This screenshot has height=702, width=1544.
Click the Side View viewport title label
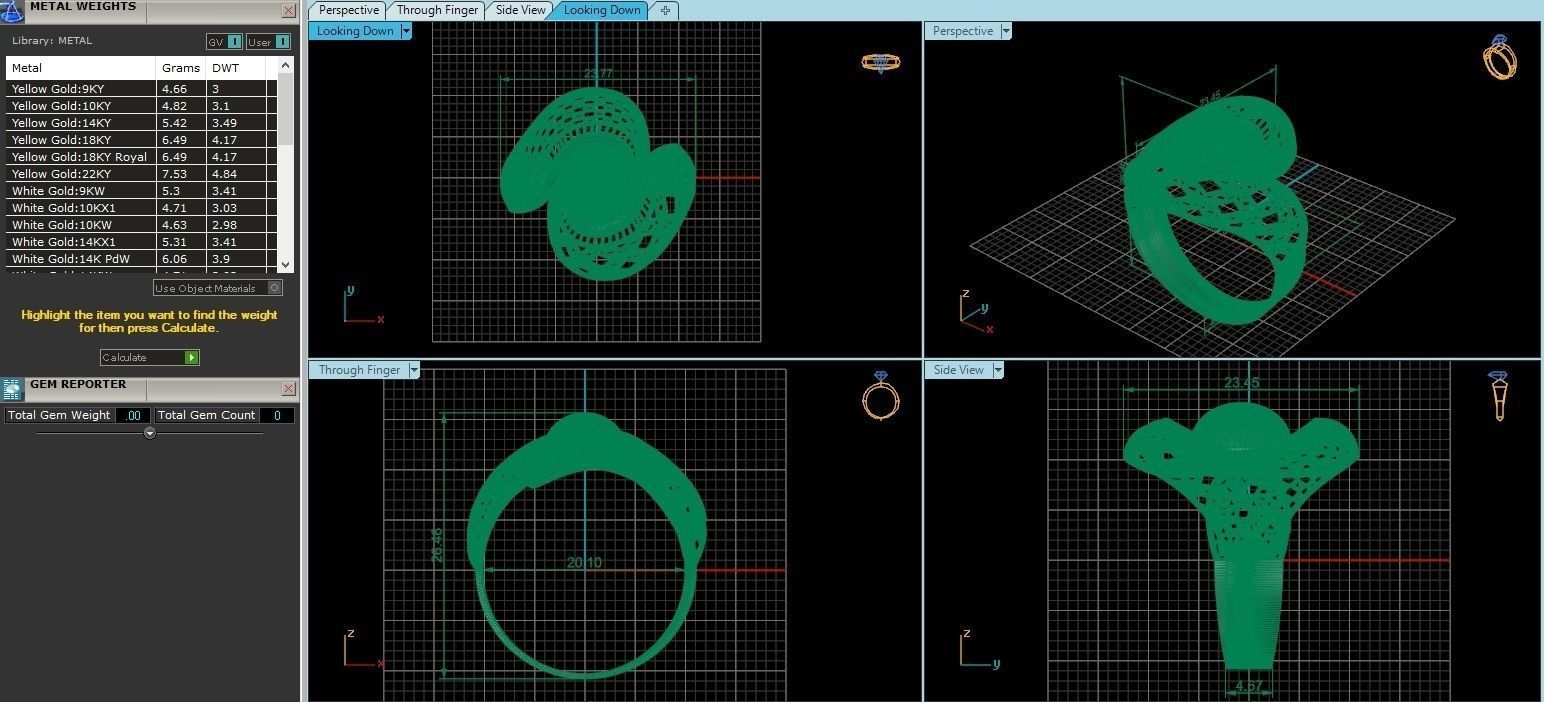958,370
